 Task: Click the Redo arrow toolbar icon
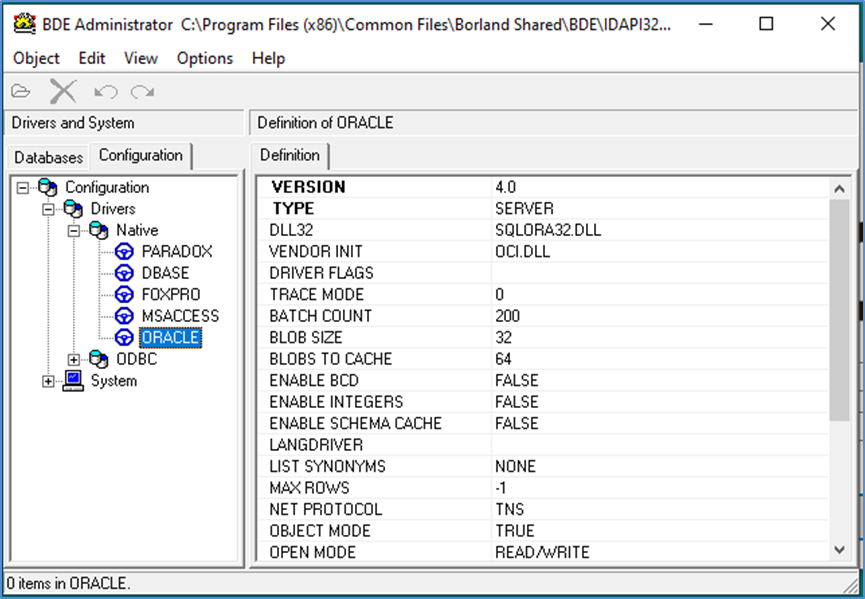pyautogui.click(x=142, y=92)
